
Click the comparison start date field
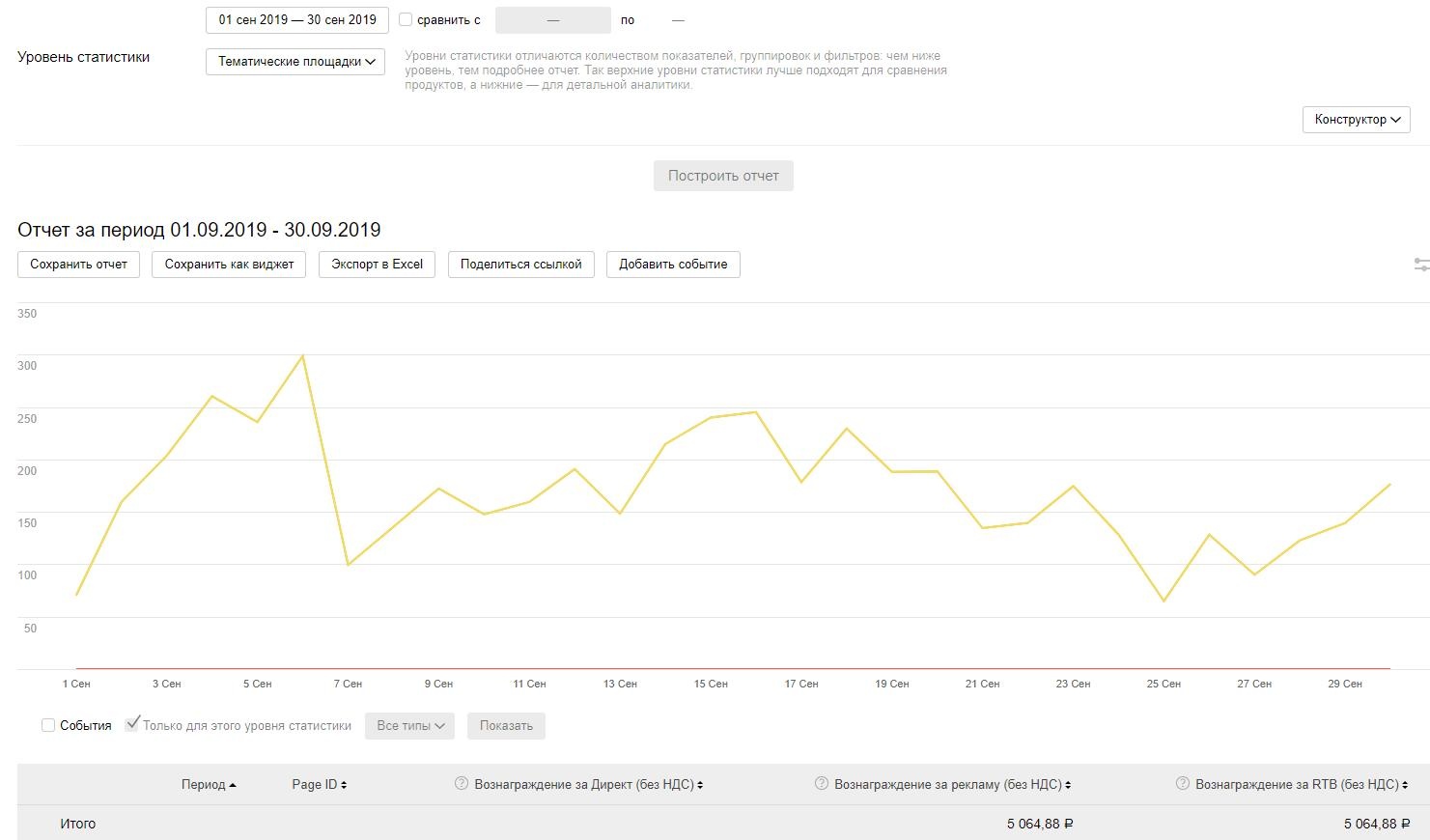(x=552, y=20)
